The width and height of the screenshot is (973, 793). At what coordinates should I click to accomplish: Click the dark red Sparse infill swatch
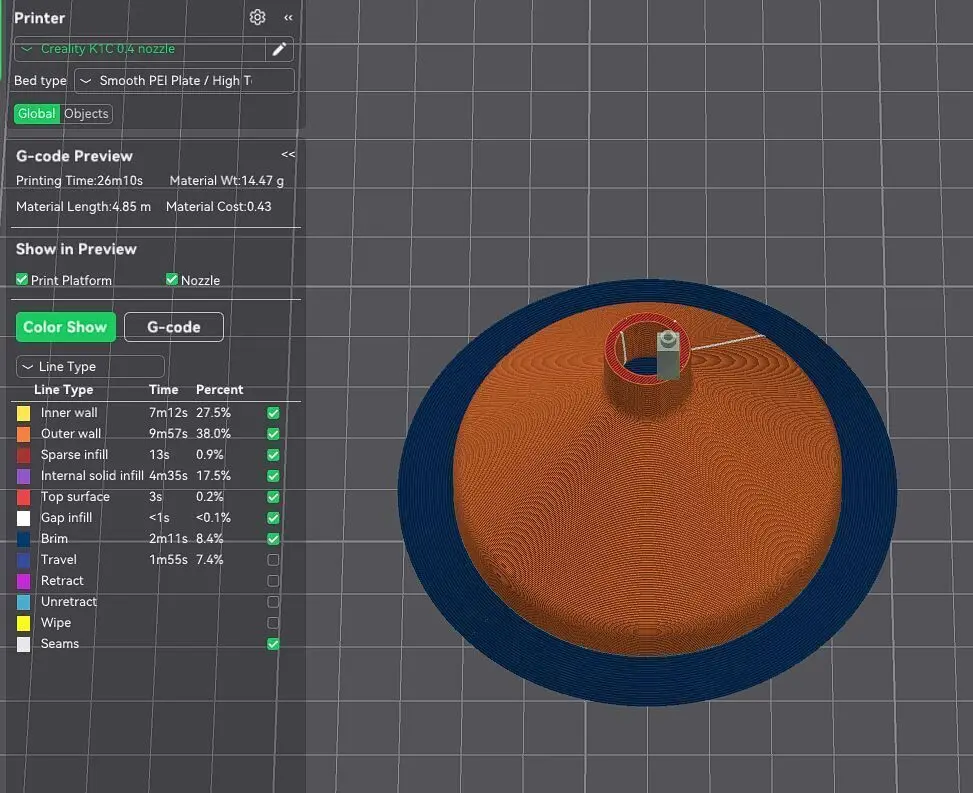[x=24, y=455]
